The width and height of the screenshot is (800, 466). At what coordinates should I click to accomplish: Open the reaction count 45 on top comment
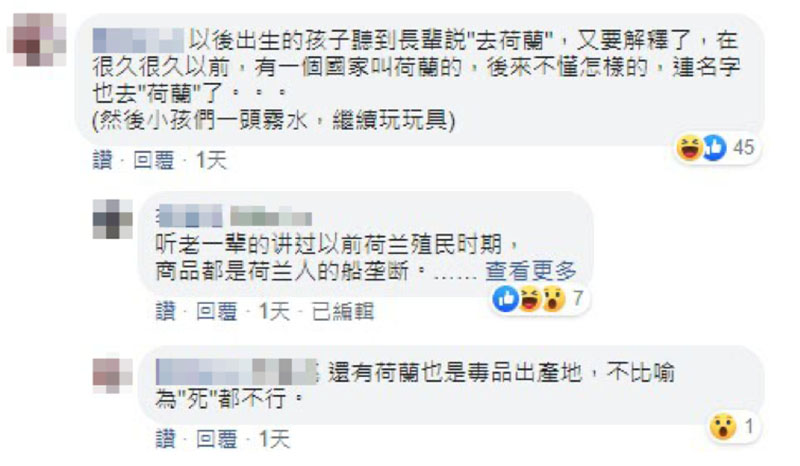tap(743, 148)
